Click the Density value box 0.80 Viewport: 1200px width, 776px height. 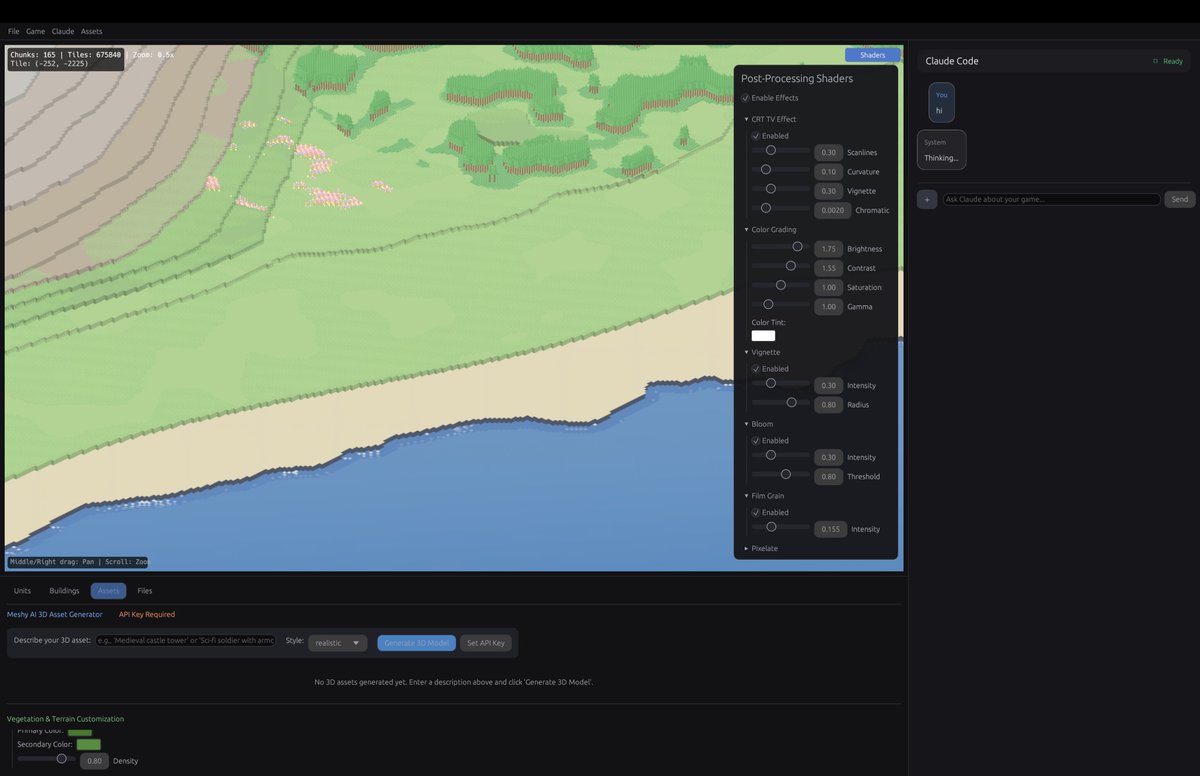(94, 761)
